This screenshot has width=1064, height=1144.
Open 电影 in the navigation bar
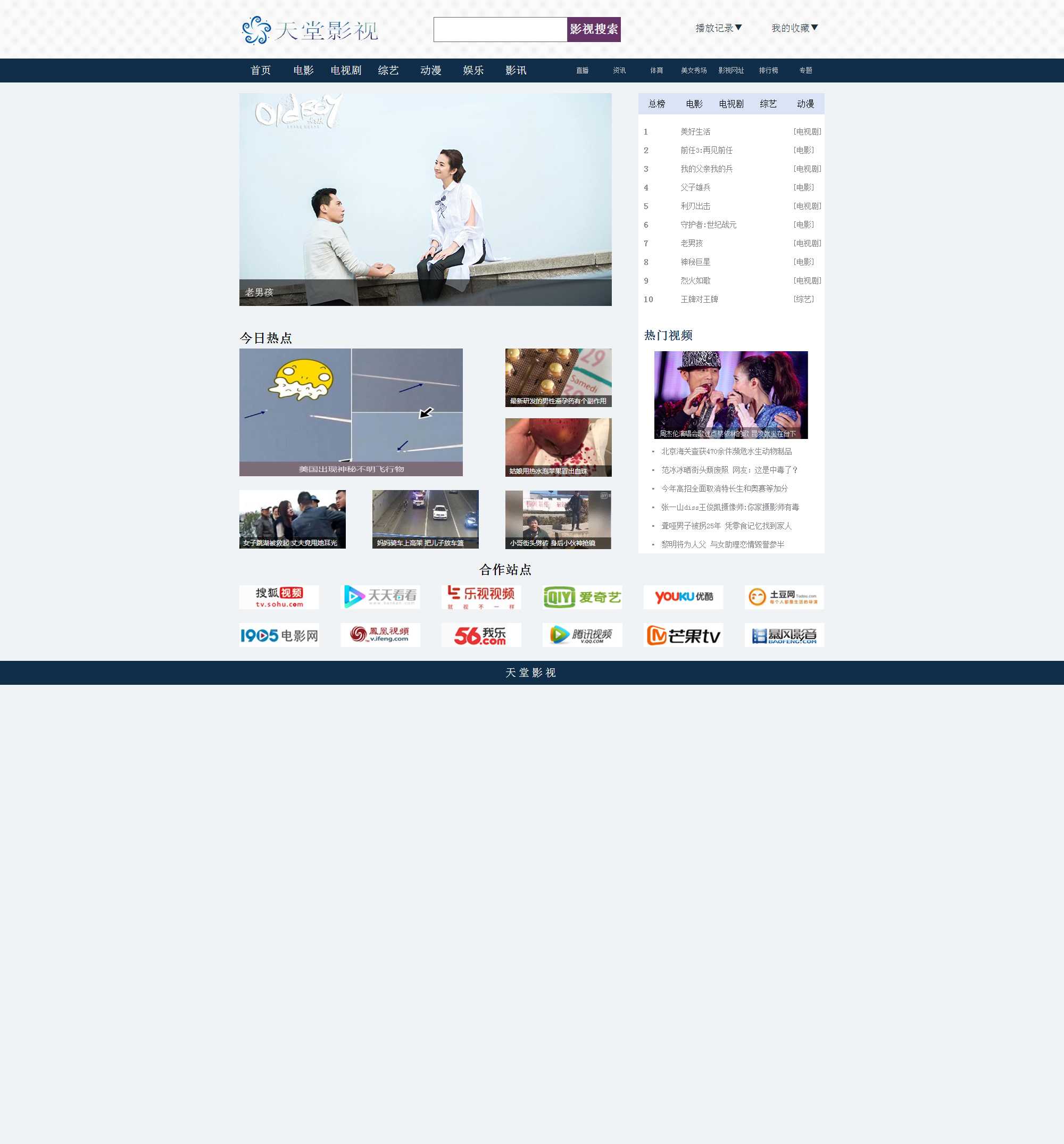303,70
